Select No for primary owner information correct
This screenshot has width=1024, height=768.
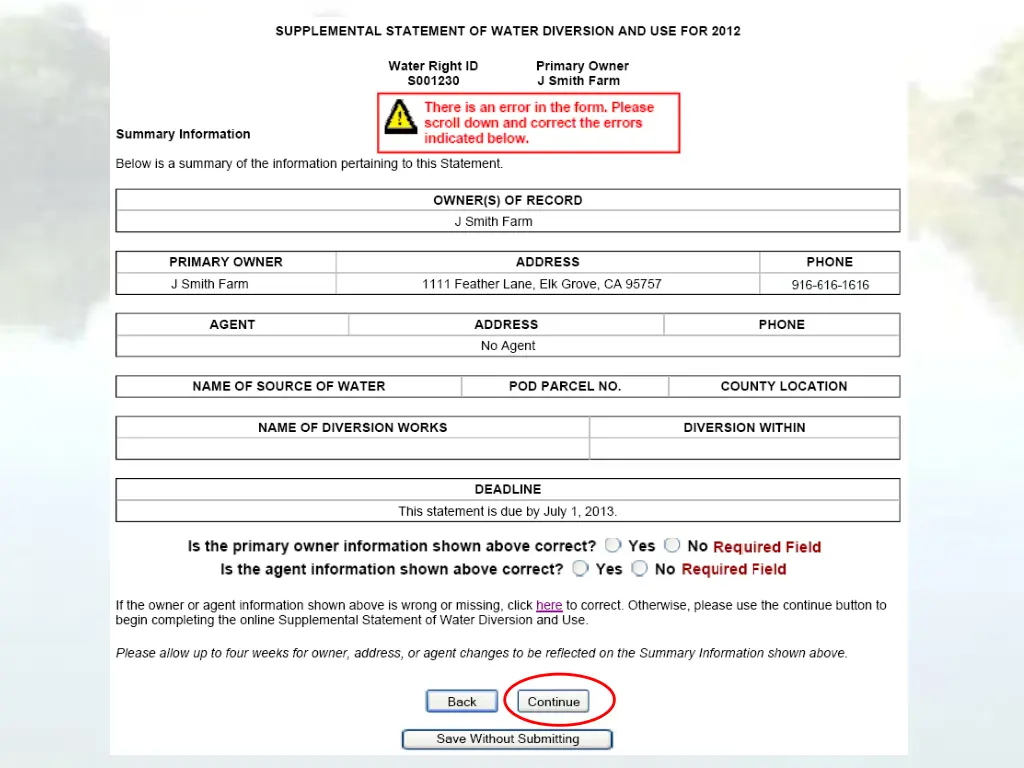[672, 545]
